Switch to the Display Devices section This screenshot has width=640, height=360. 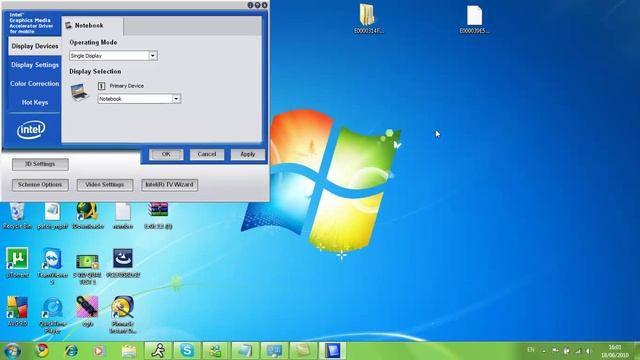[x=35, y=46]
